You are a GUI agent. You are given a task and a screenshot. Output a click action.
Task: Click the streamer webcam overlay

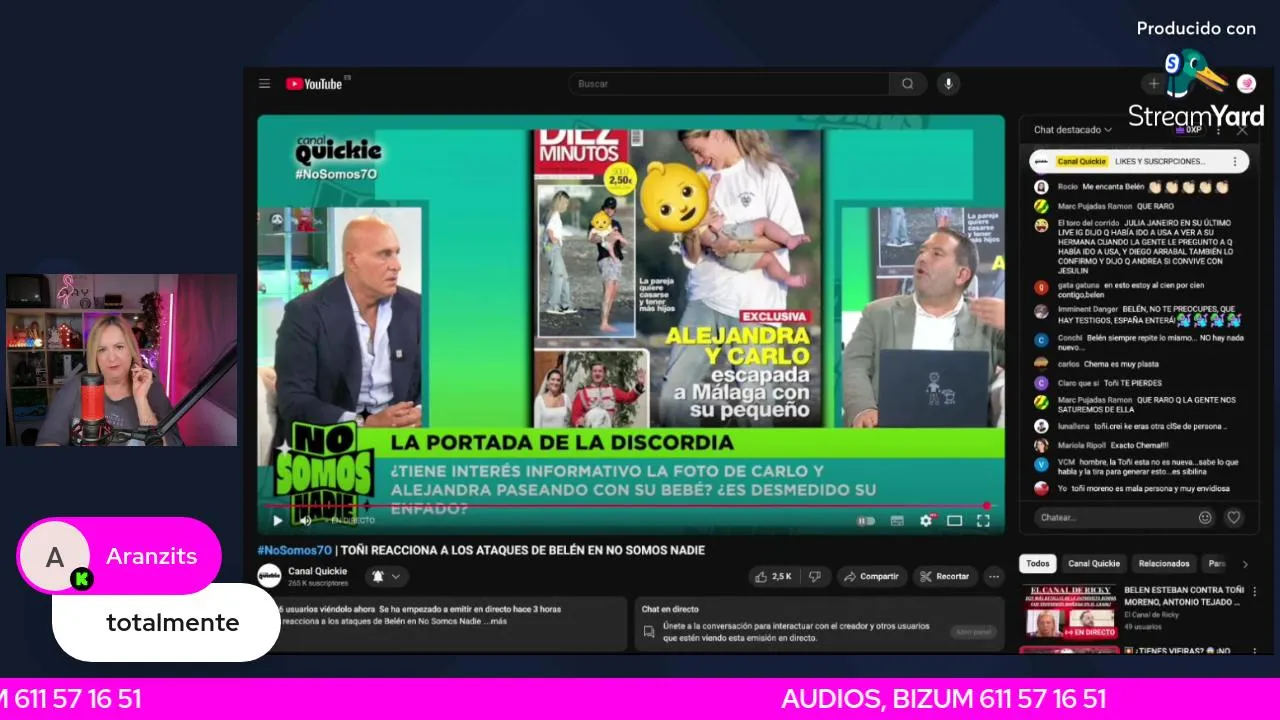point(121,360)
